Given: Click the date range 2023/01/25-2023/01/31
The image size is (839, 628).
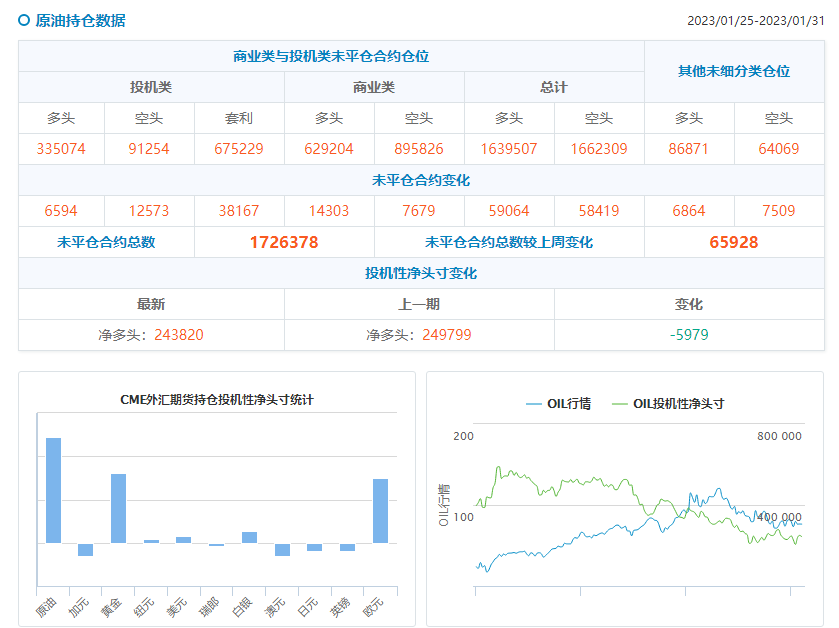Looking at the screenshot, I should pos(755,21).
